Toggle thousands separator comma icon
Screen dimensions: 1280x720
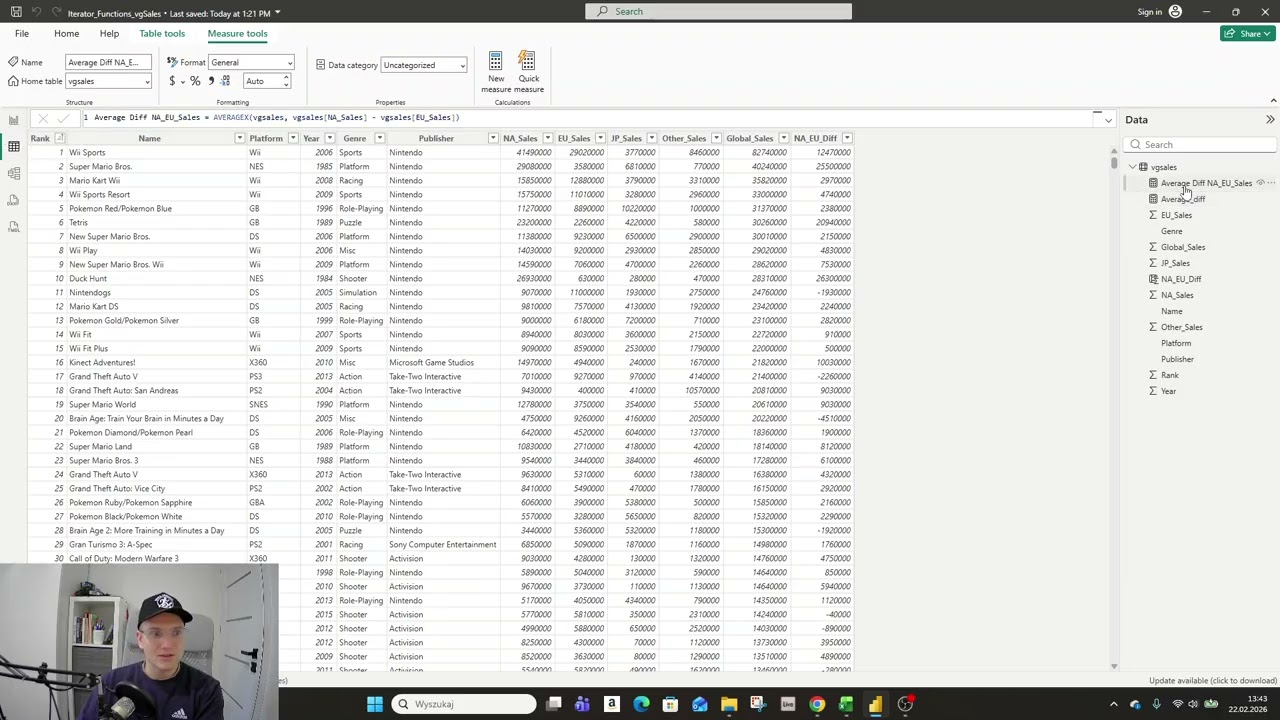[x=210, y=81]
